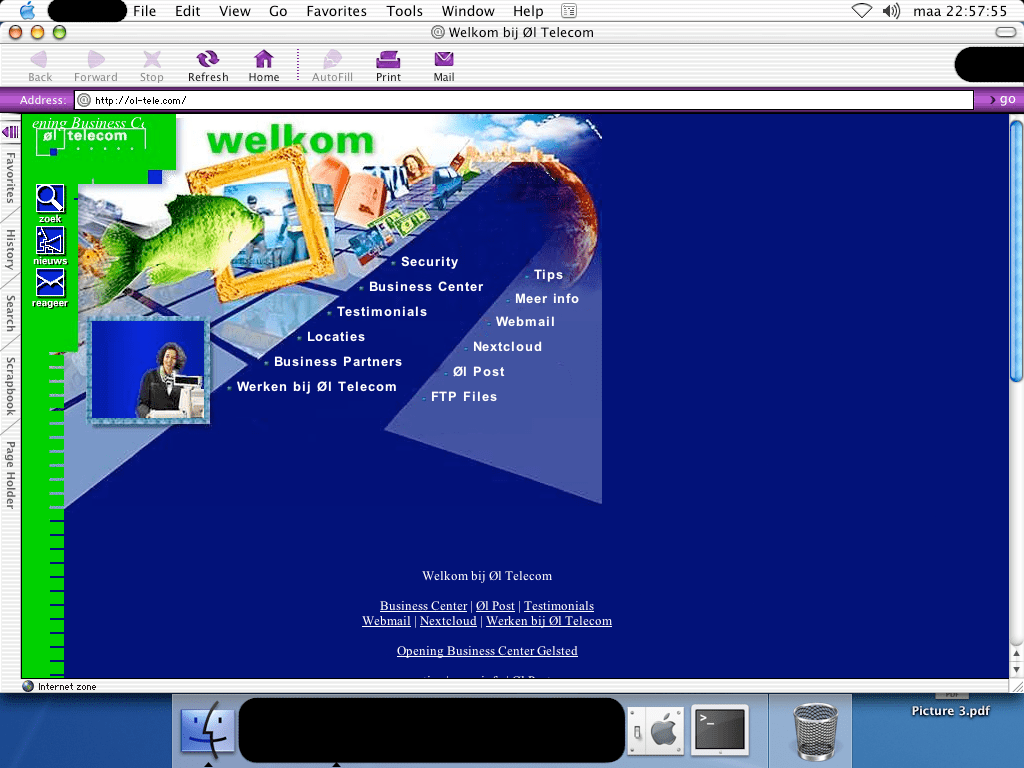Open the History side tab
1024x768 pixels.
click(10, 250)
